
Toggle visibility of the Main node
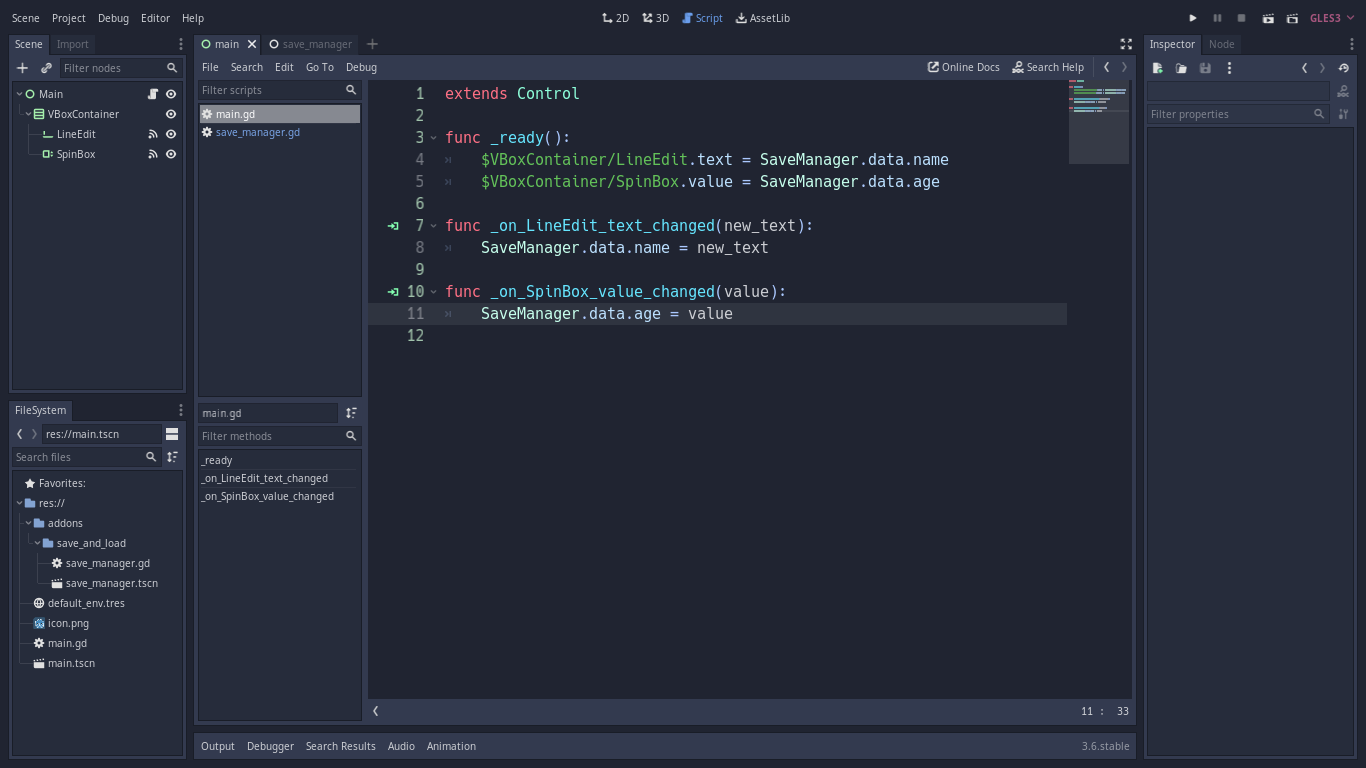tap(171, 94)
